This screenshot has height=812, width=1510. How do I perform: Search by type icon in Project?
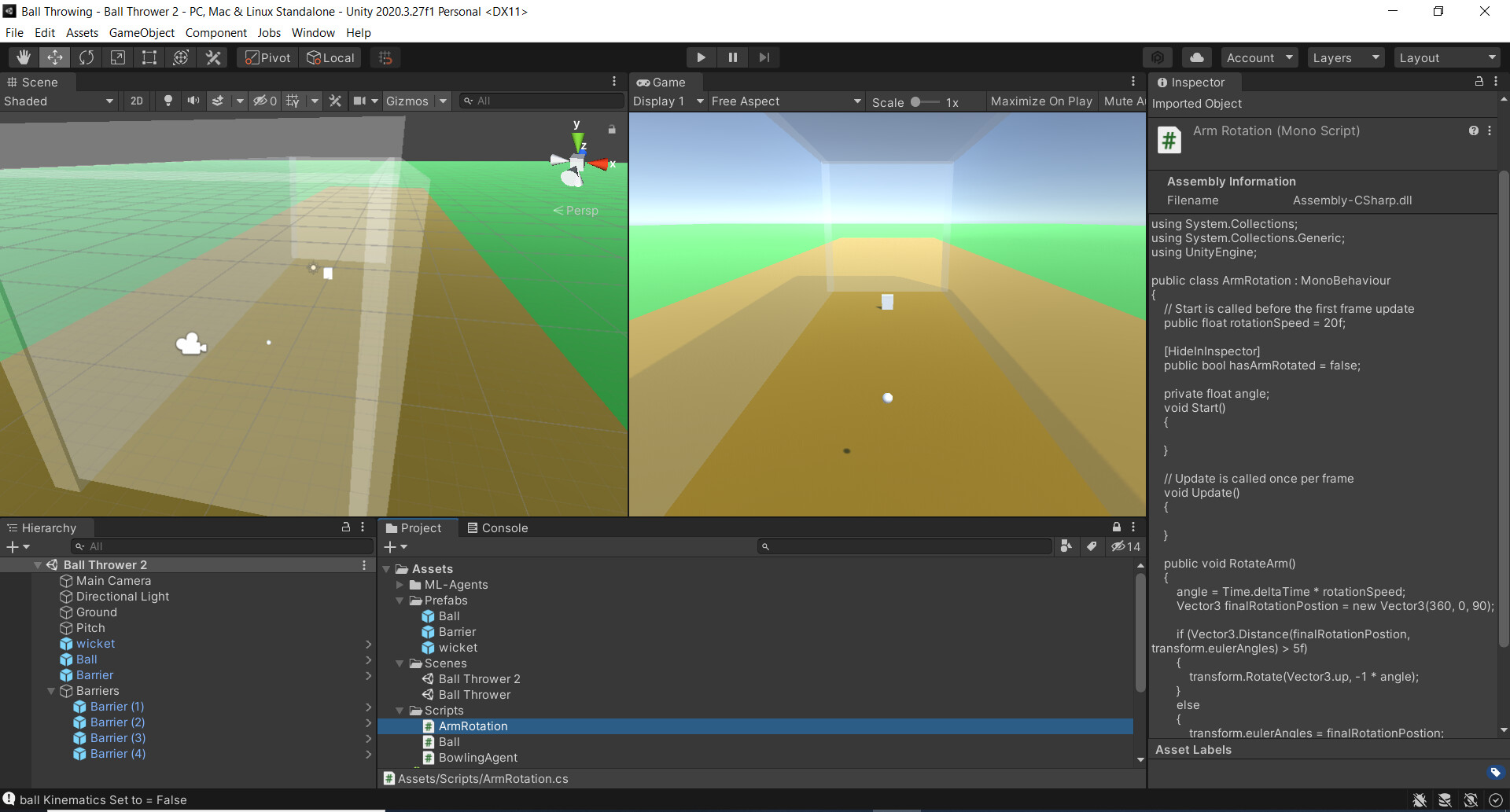[x=1066, y=546]
